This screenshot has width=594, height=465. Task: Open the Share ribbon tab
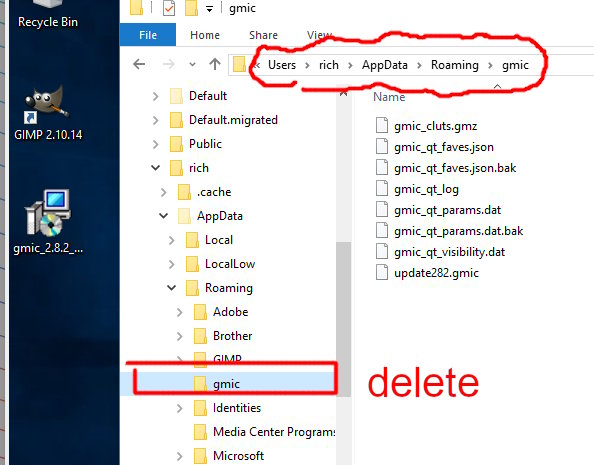263,35
